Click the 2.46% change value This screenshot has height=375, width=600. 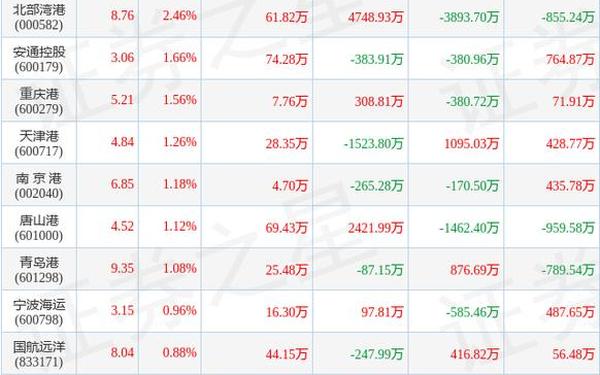(179, 16)
